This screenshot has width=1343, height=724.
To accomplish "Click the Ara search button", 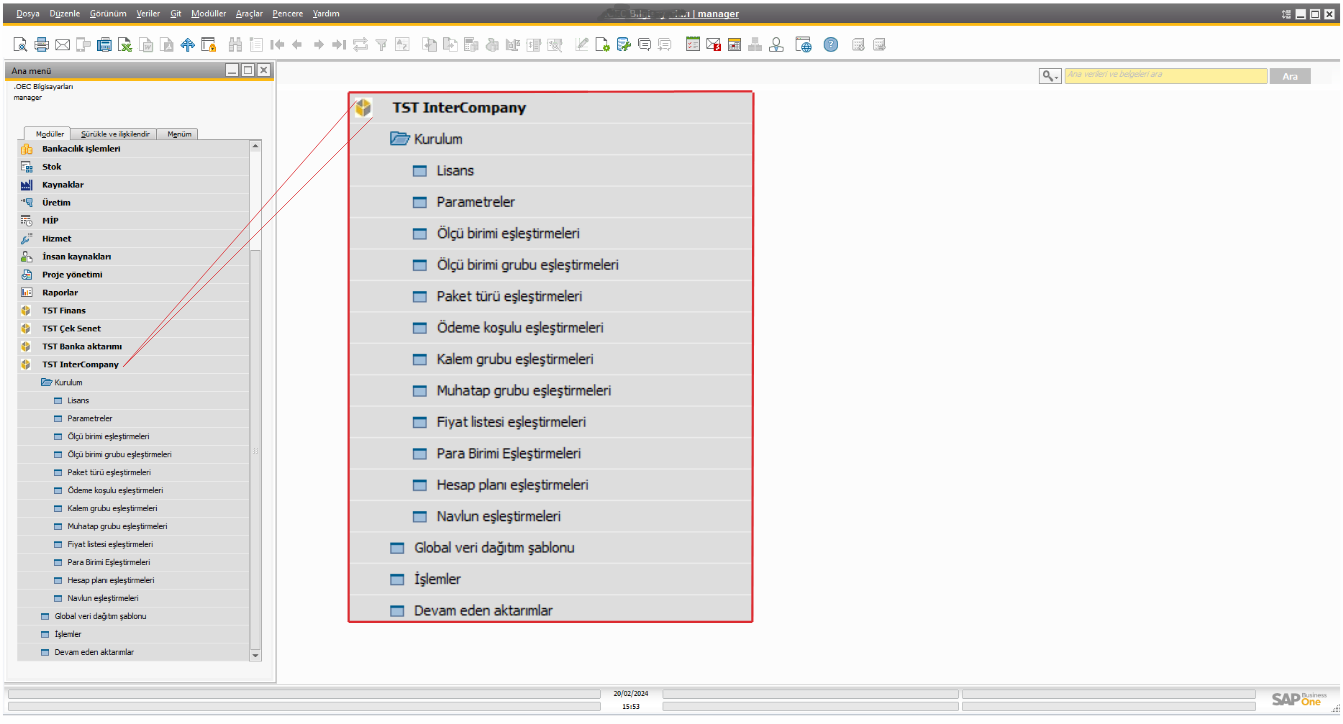I will coord(1289,76).
